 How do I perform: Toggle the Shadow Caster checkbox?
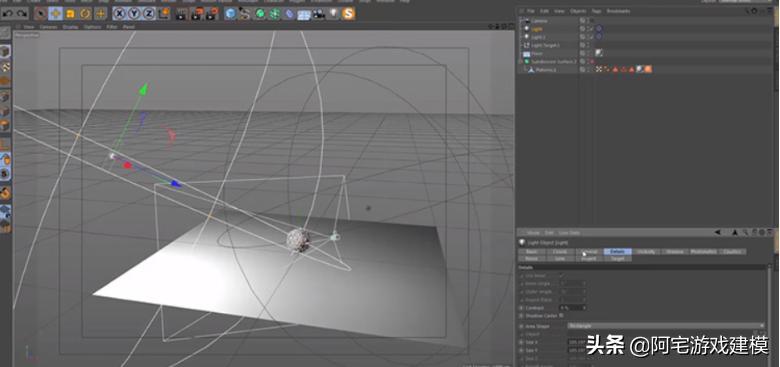[561, 315]
